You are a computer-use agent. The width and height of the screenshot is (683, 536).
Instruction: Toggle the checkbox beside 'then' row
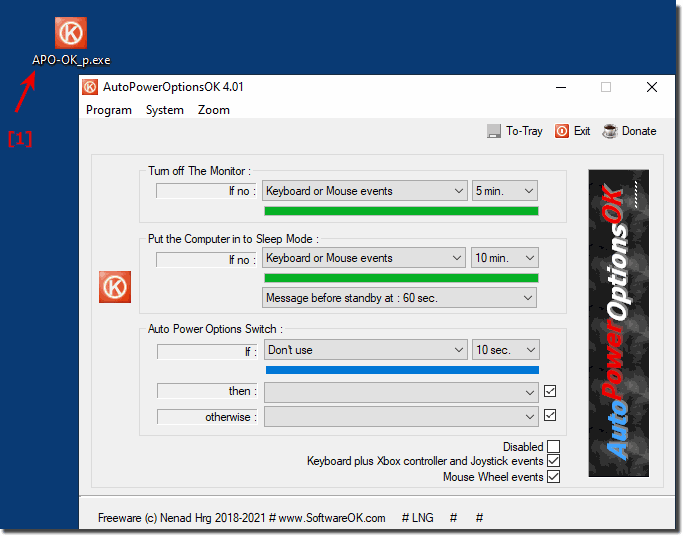click(550, 391)
